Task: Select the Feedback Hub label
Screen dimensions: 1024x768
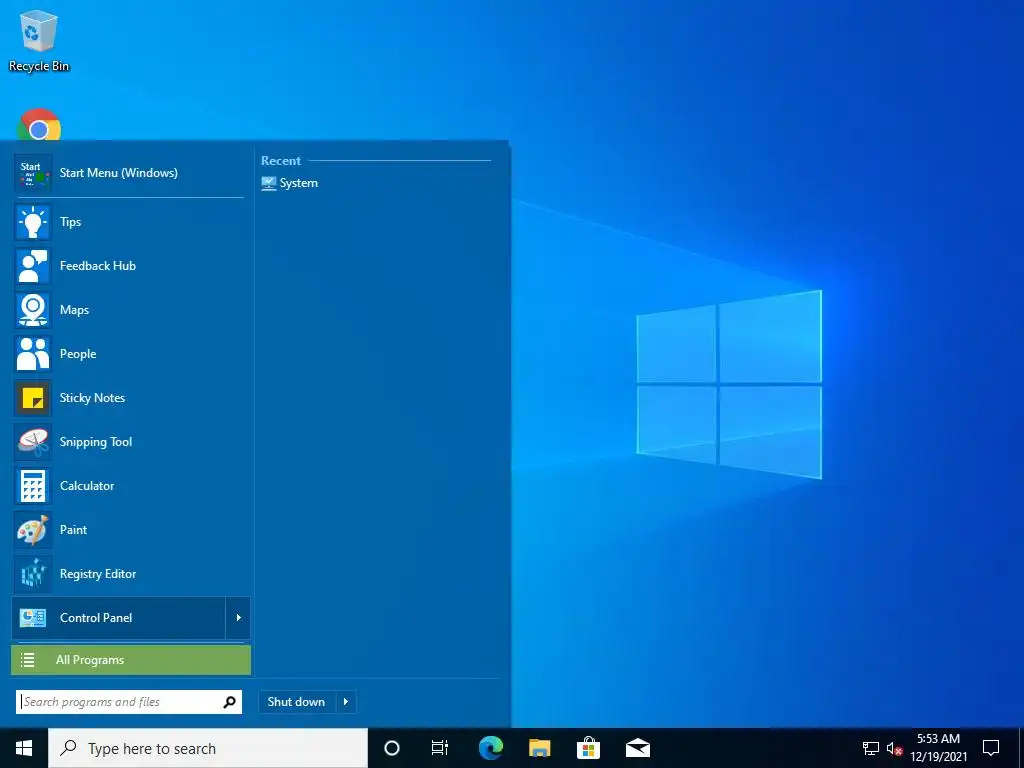Action: [98, 266]
